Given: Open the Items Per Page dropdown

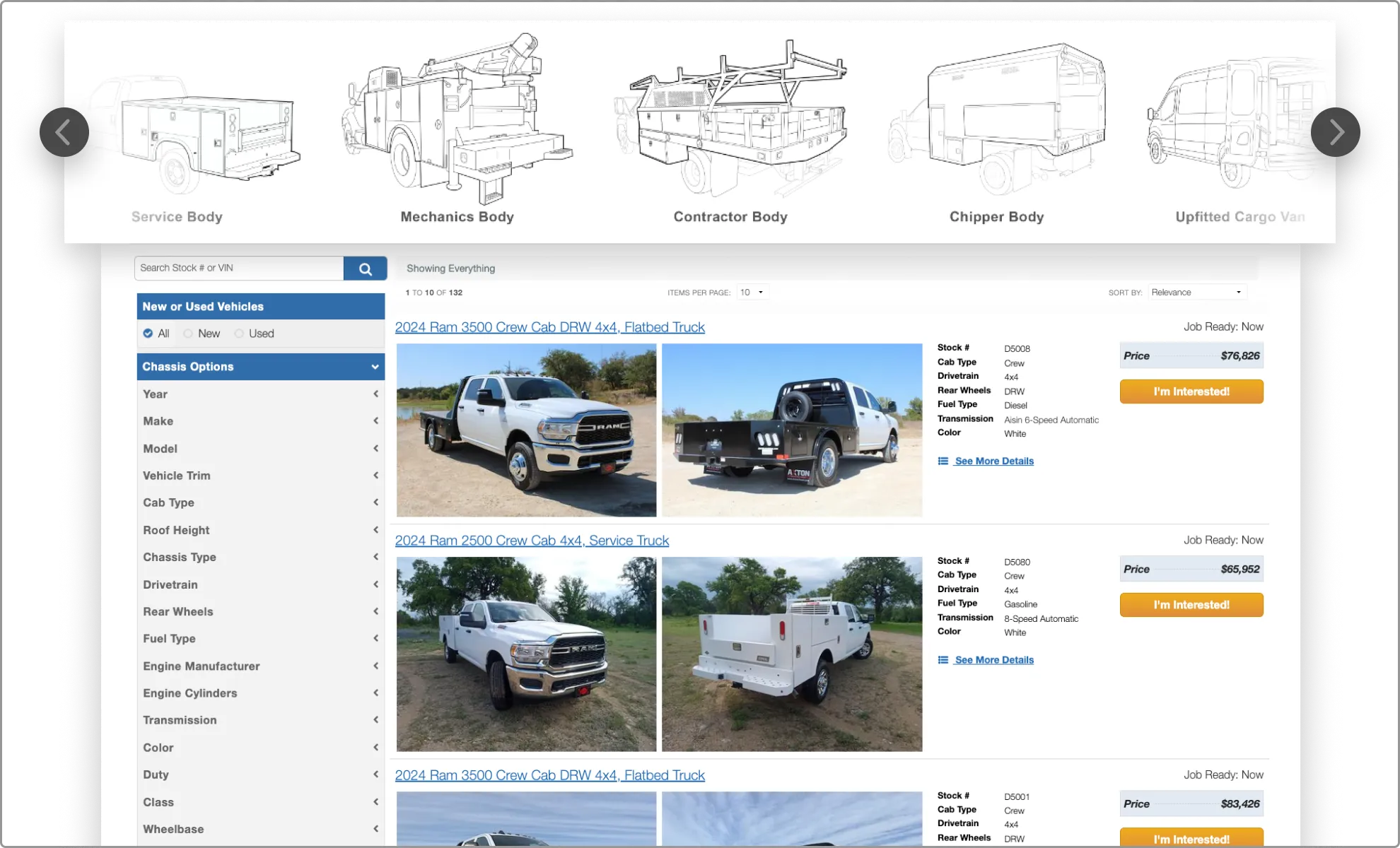Looking at the screenshot, I should 752,293.
